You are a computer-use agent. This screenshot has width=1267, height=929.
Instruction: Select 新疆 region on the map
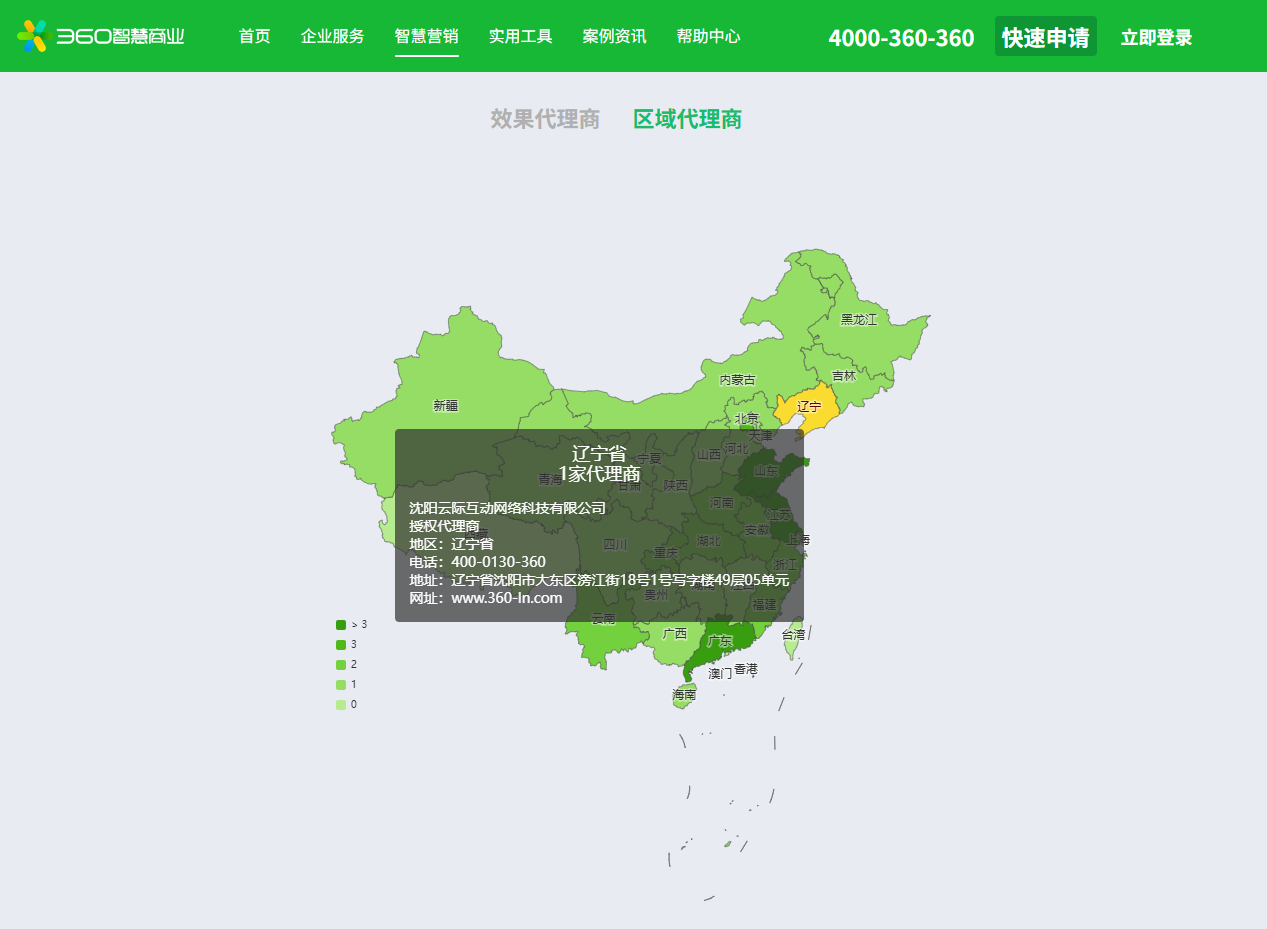[446, 405]
